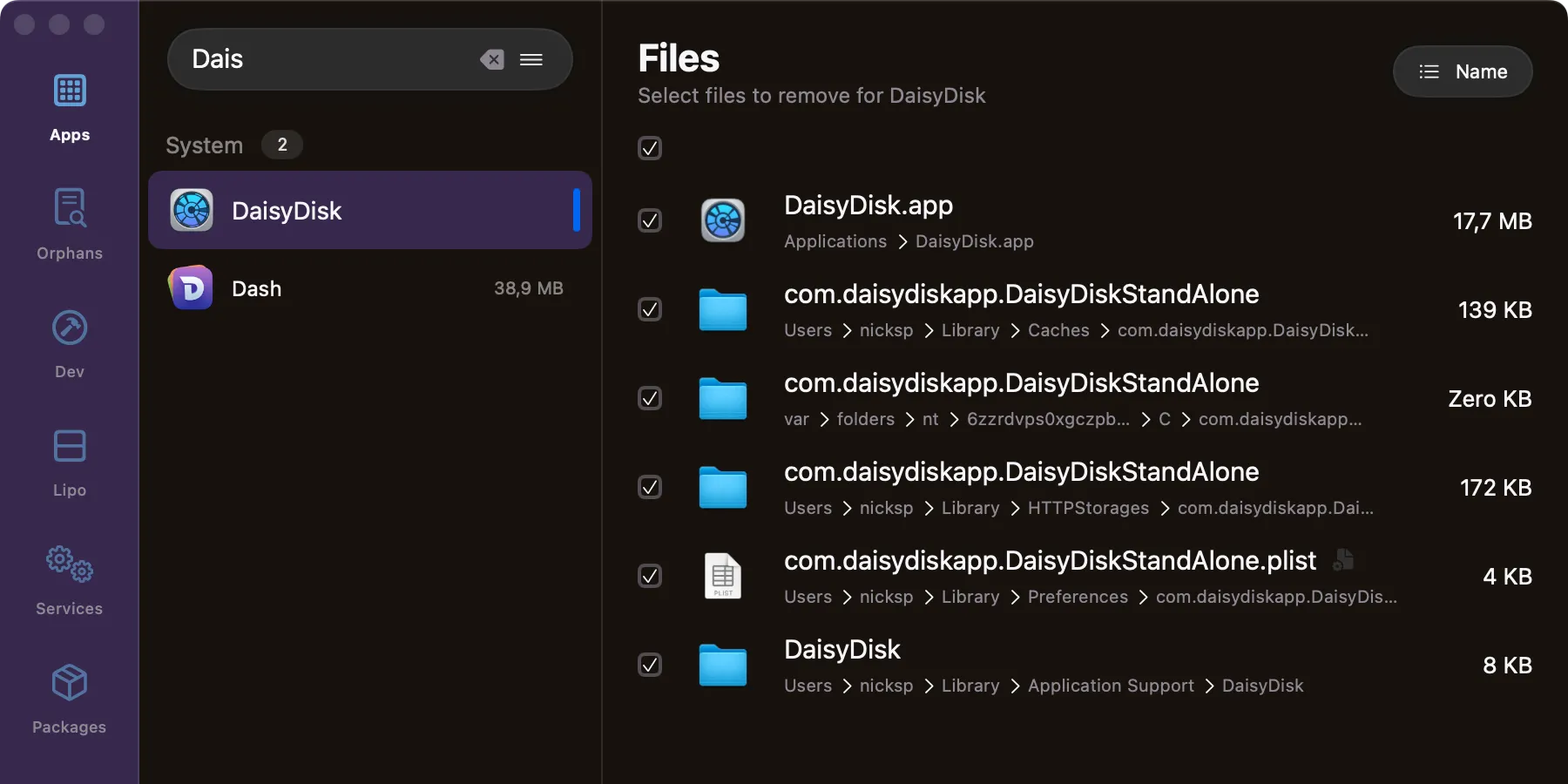Click the Application Support path segment
The image size is (1568, 784).
1111,686
